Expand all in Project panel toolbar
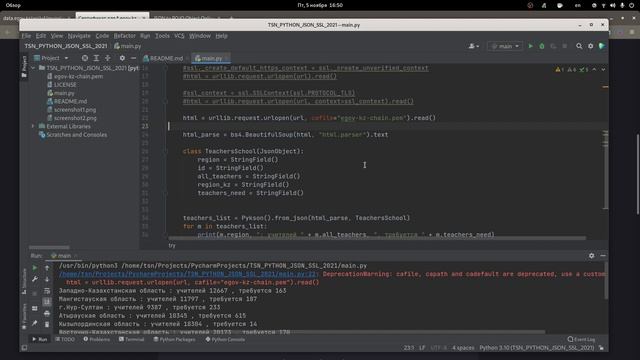 click(96, 58)
